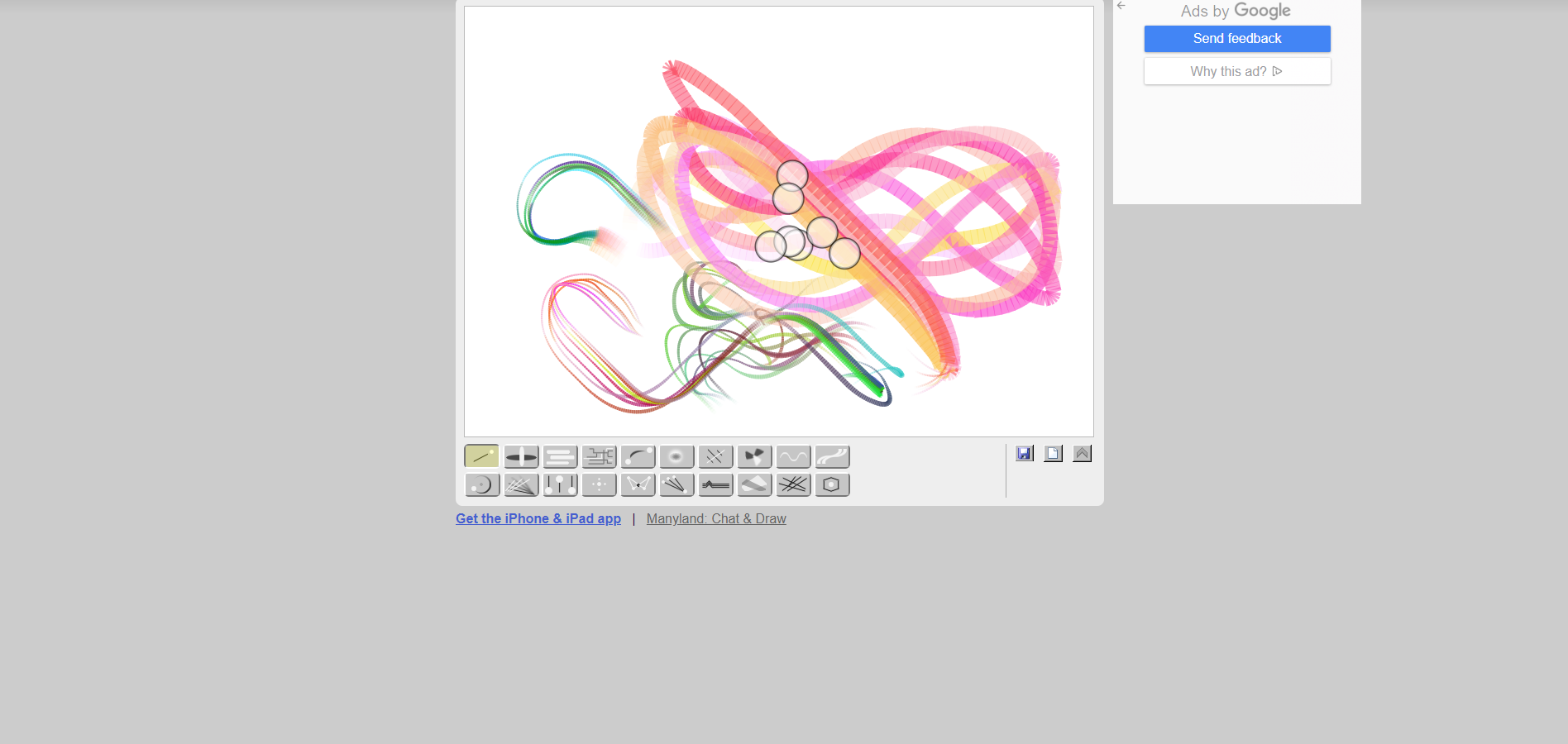This screenshot has height=744, width=1568.
Task: Choose the vertical sliders brush
Action: [560, 484]
